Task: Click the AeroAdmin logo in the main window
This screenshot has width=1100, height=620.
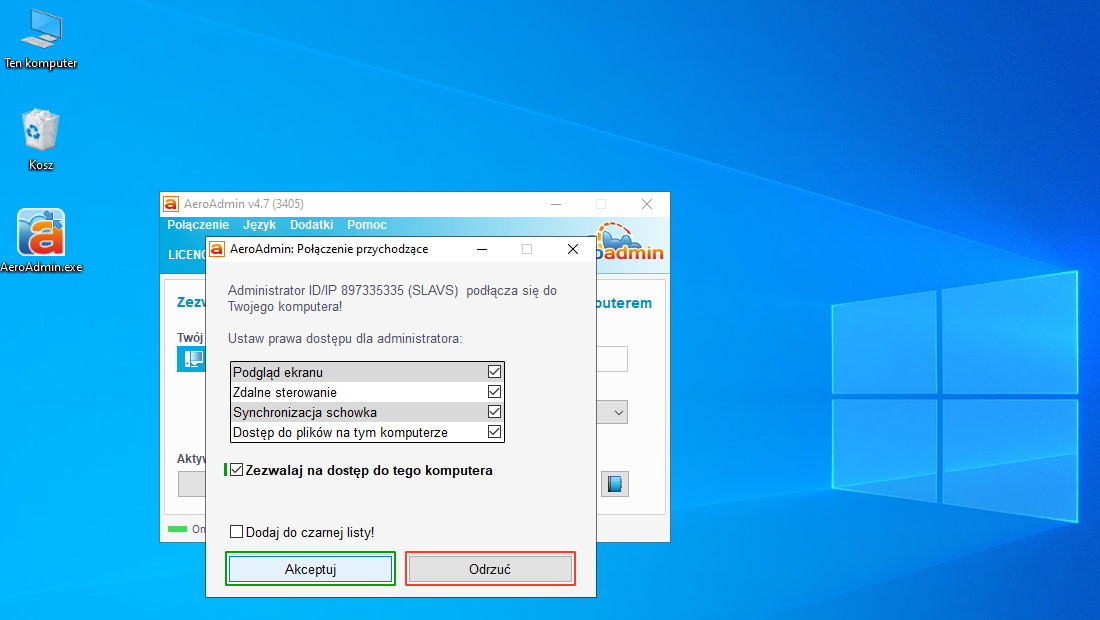Action: pyautogui.click(x=629, y=243)
